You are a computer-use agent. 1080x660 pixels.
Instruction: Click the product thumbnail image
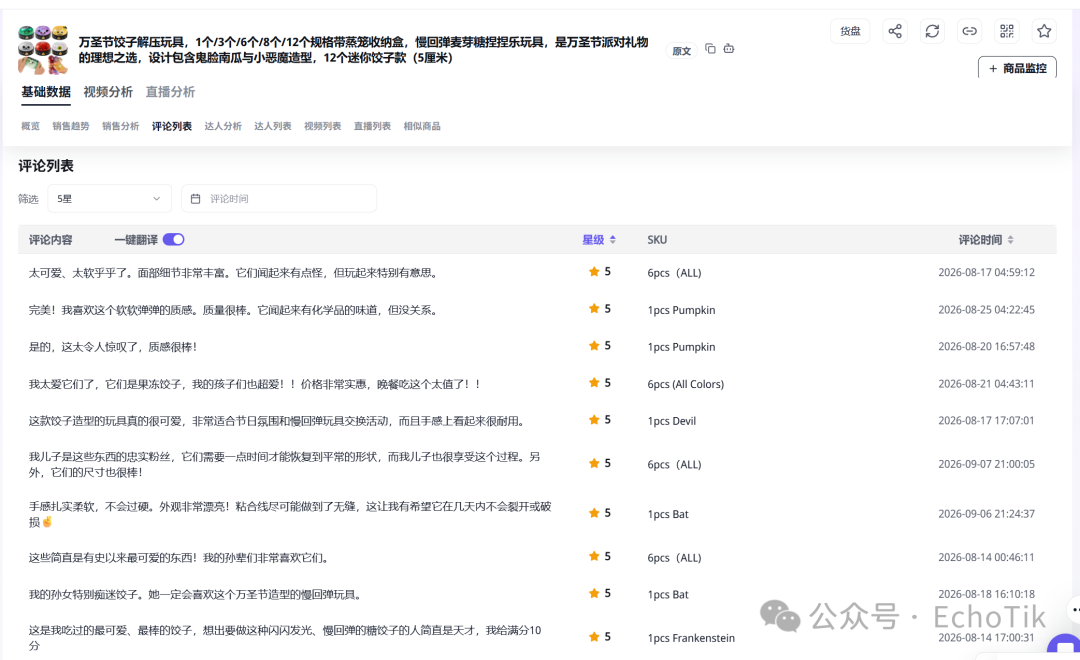click(x=43, y=50)
